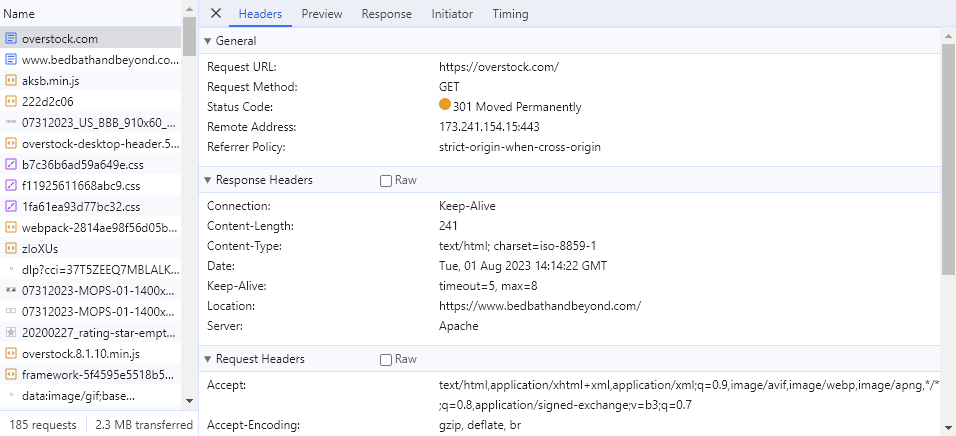Select the webpack-2814ae98f56d05b request
The height and width of the screenshot is (436, 956).
coord(91,227)
